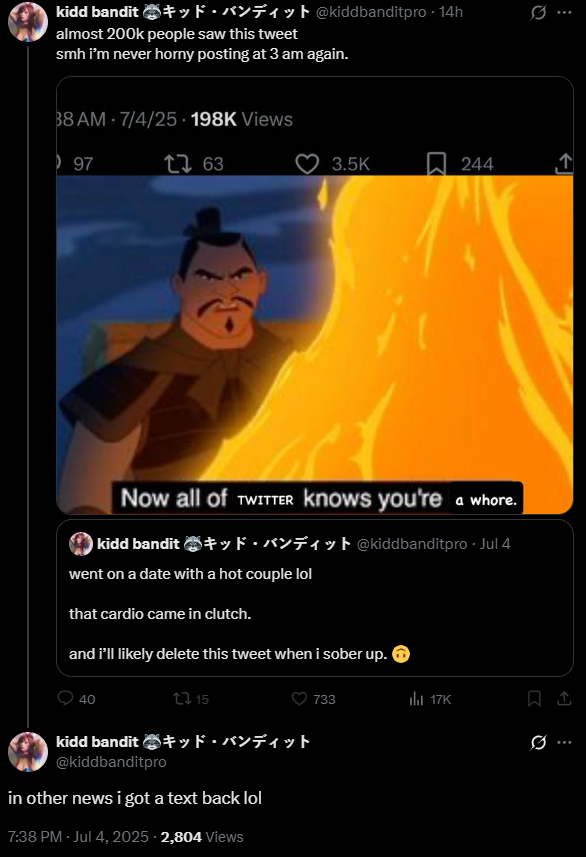The height and width of the screenshot is (857, 586).
Task: Like the top tweet with 733 likes
Action: (x=300, y=698)
